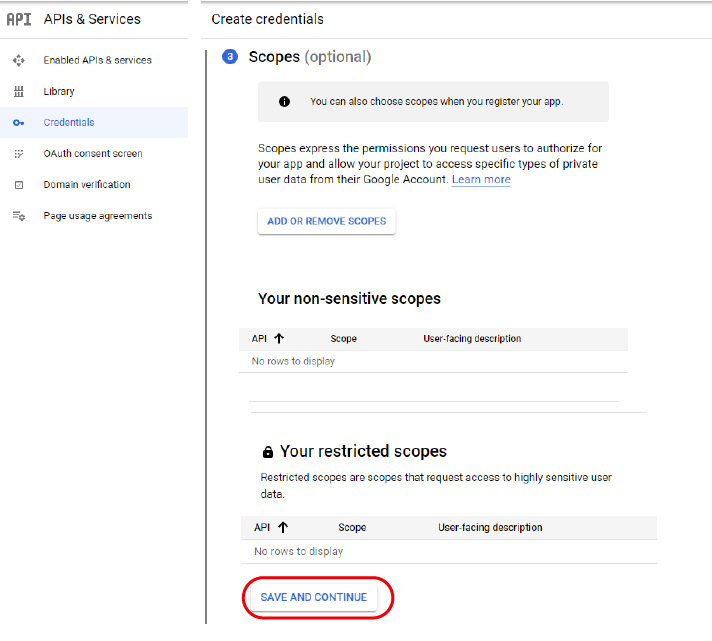
Task: Sort non-sensitive scopes by API arrow
Action: point(279,339)
